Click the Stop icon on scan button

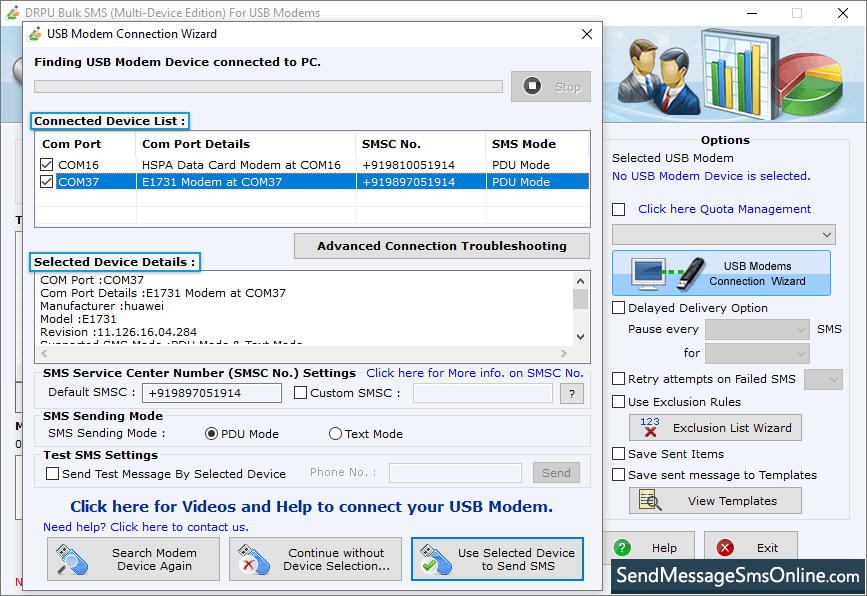[532, 86]
